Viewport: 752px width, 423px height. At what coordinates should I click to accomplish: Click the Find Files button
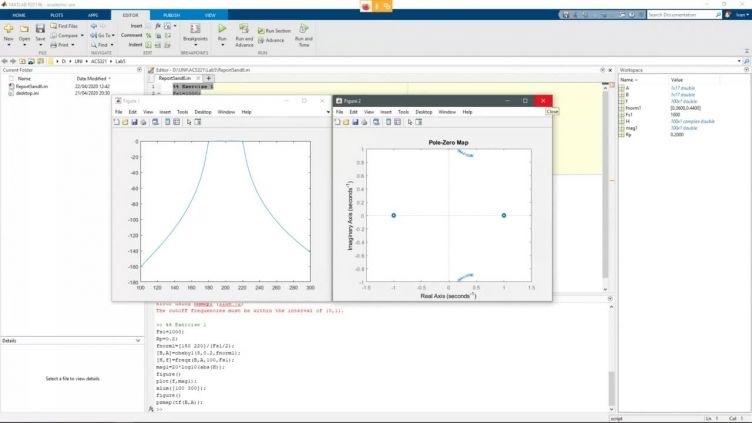pos(64,26)
